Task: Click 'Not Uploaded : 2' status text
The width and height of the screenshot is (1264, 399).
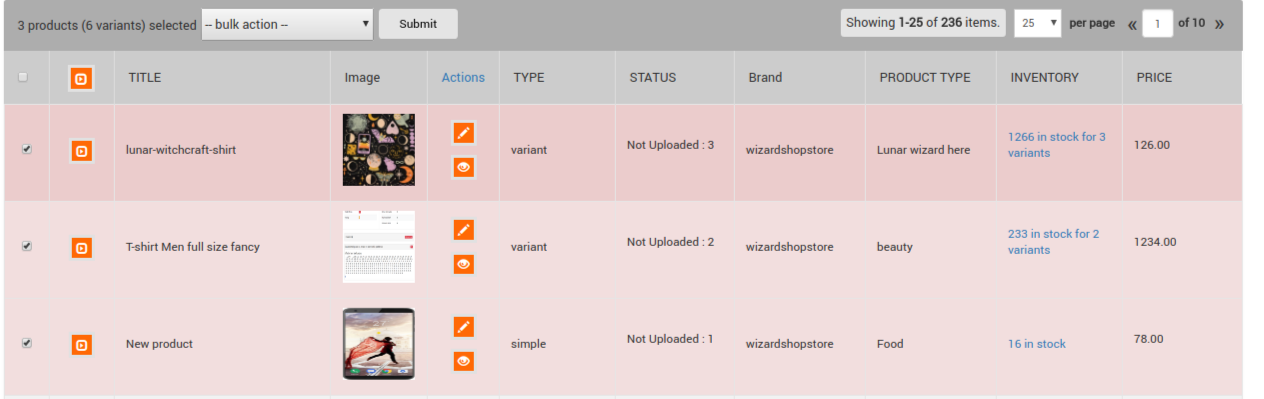Action: click(670, 242)
